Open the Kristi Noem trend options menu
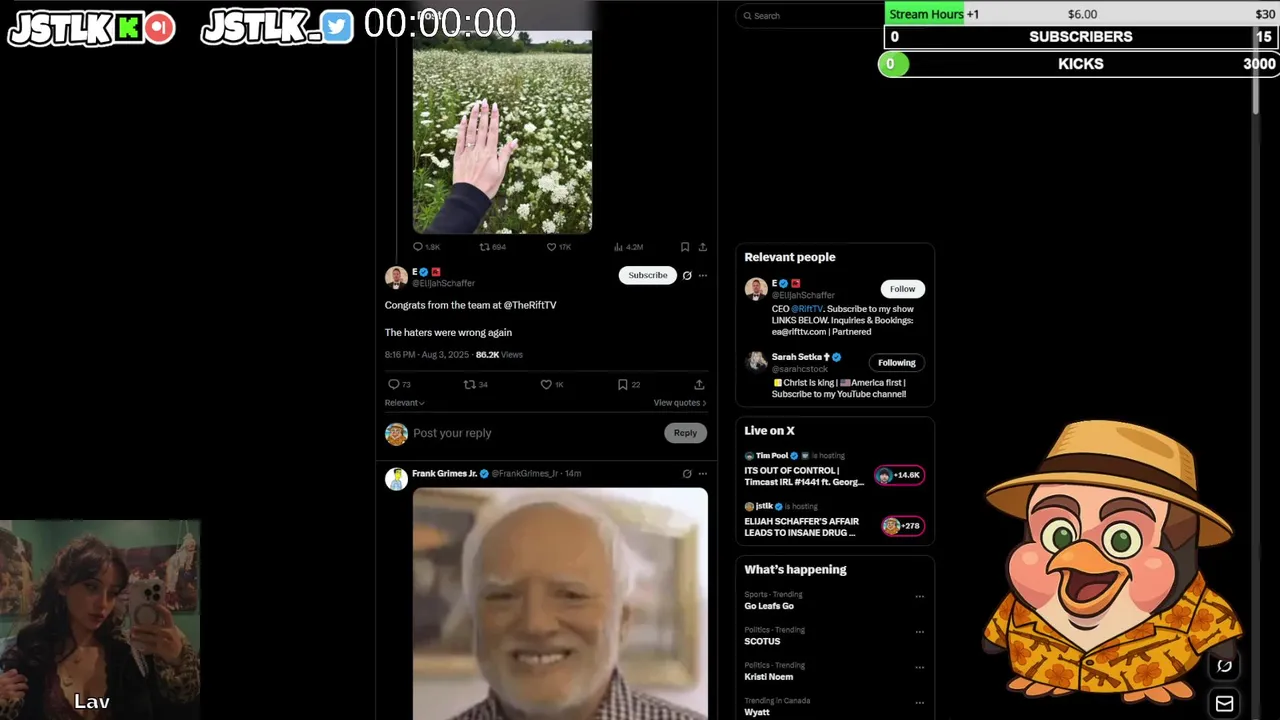The width and height of the screenshot is (1280, 720). (919, 668)
